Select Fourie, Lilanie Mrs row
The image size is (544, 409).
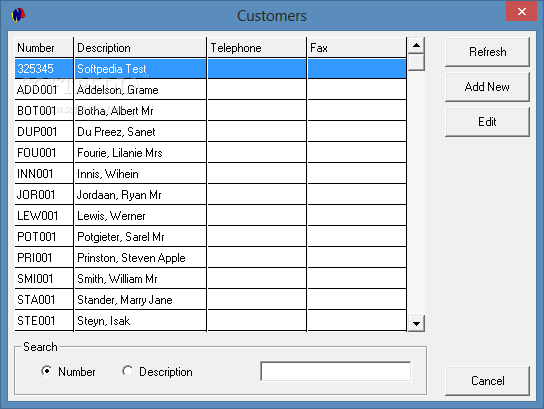141,153
